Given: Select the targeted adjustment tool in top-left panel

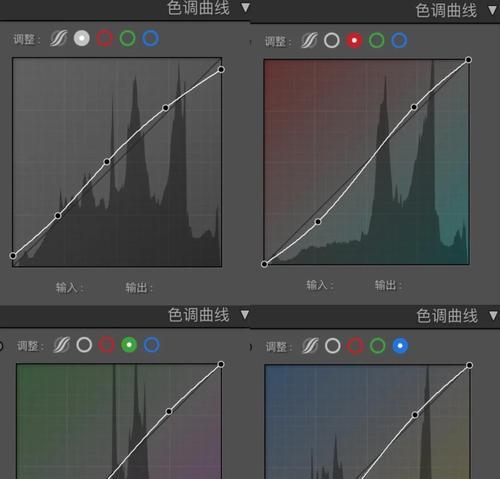Looking at the screenshot, I should point(59,38).
